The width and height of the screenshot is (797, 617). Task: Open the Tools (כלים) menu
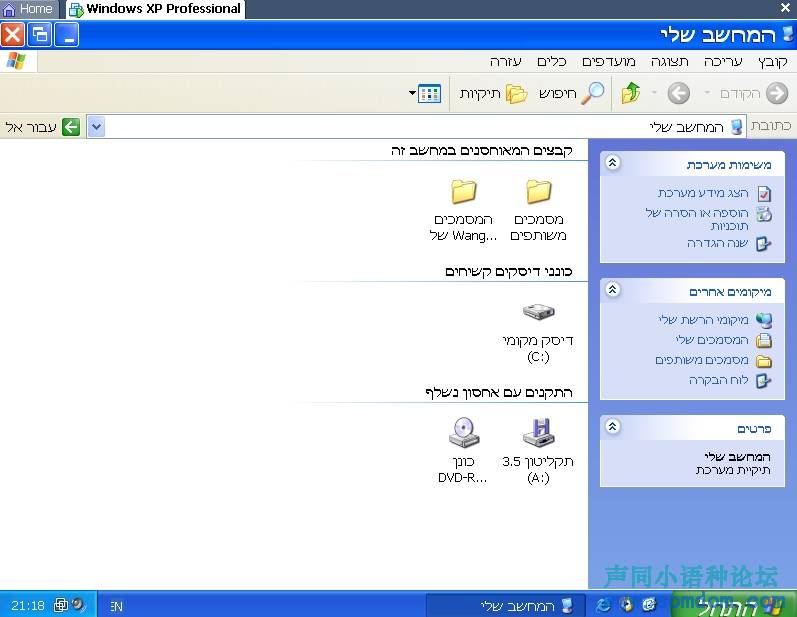coord(551,62)
